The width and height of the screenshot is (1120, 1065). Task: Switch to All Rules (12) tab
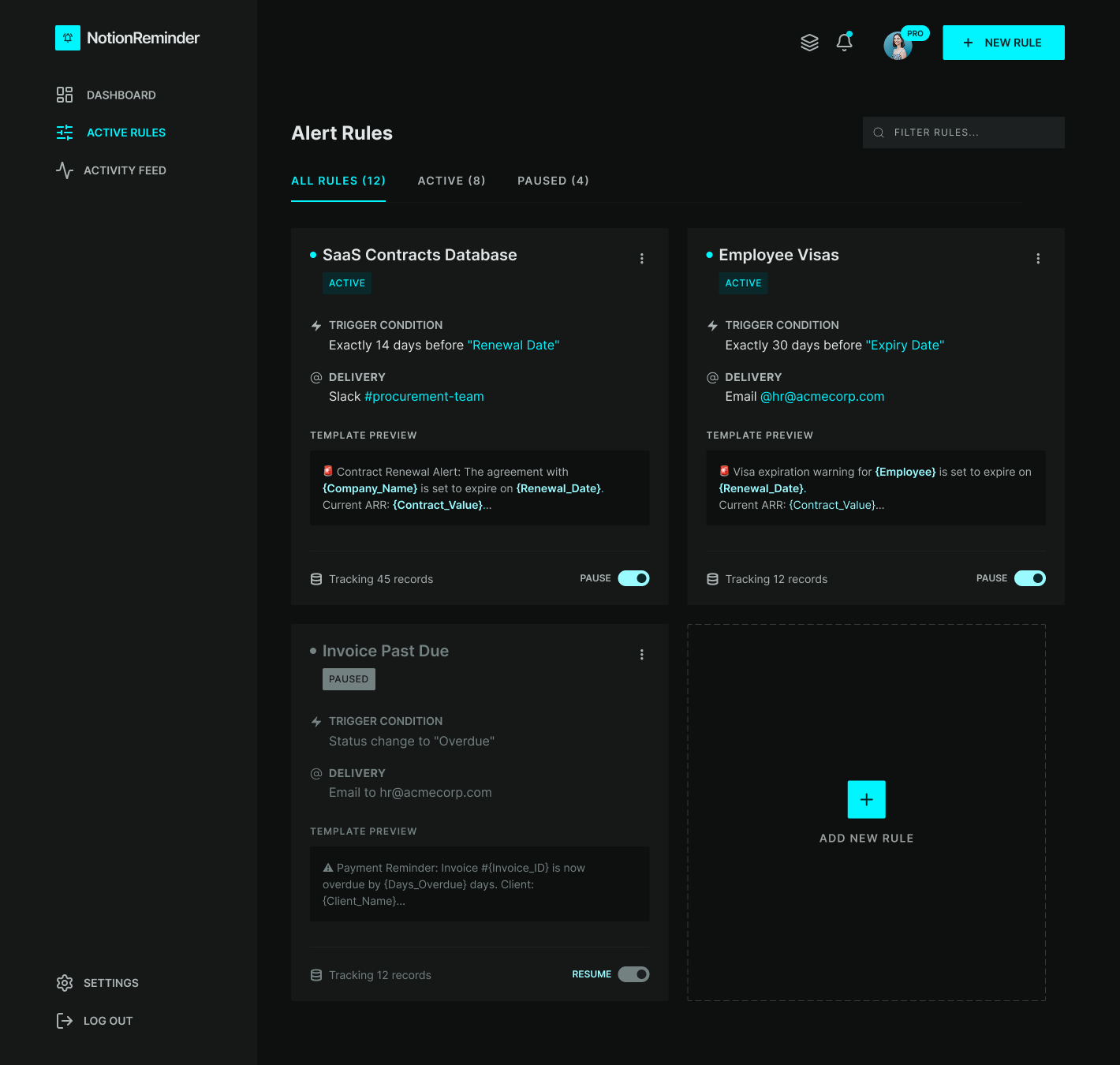[x=338, y=181]
